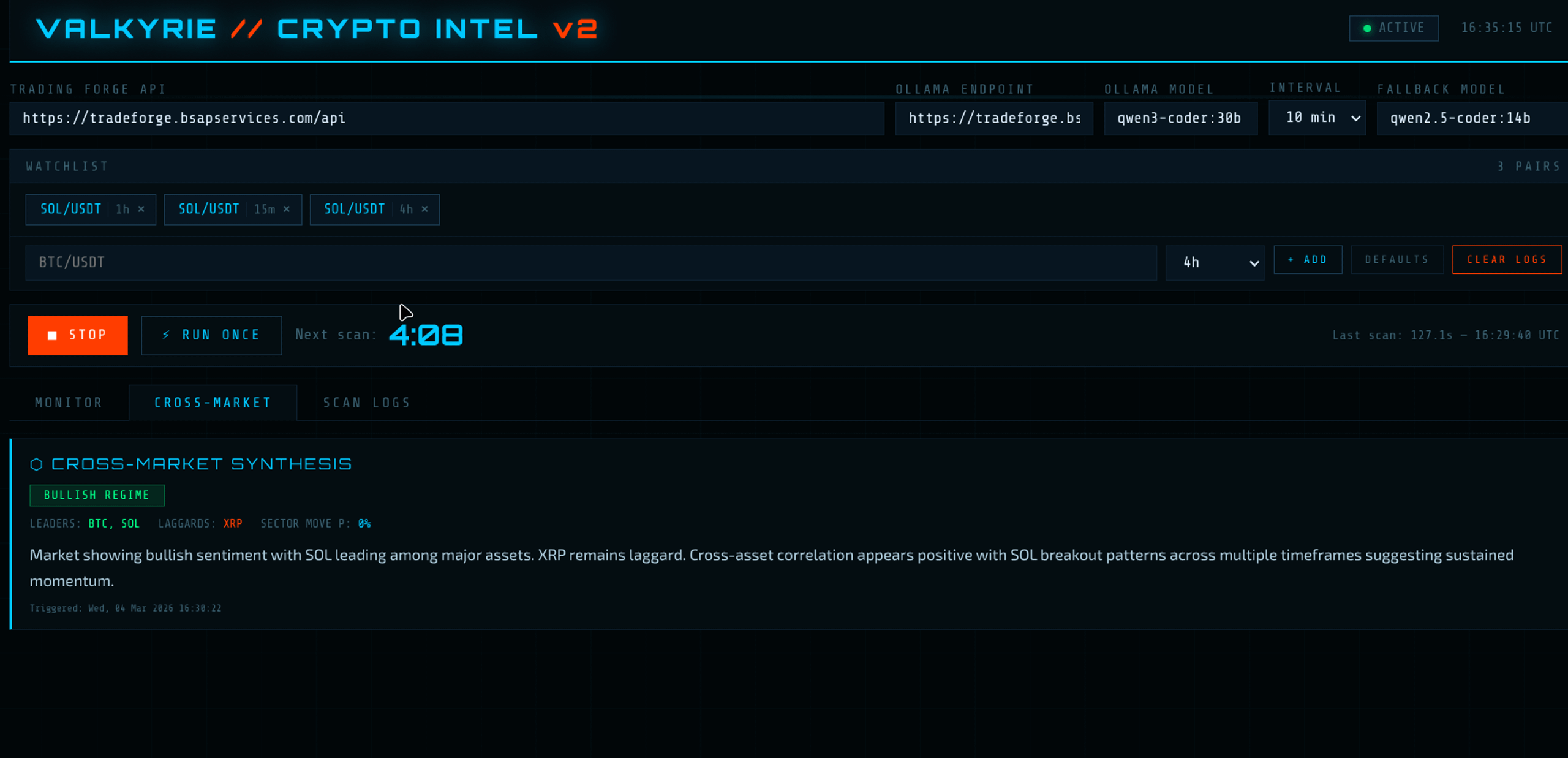The height and width of the screenshot is (758, 1568).
Task: Open the Interval 10 min dropdown
Action: click(x=1317, y=118)
